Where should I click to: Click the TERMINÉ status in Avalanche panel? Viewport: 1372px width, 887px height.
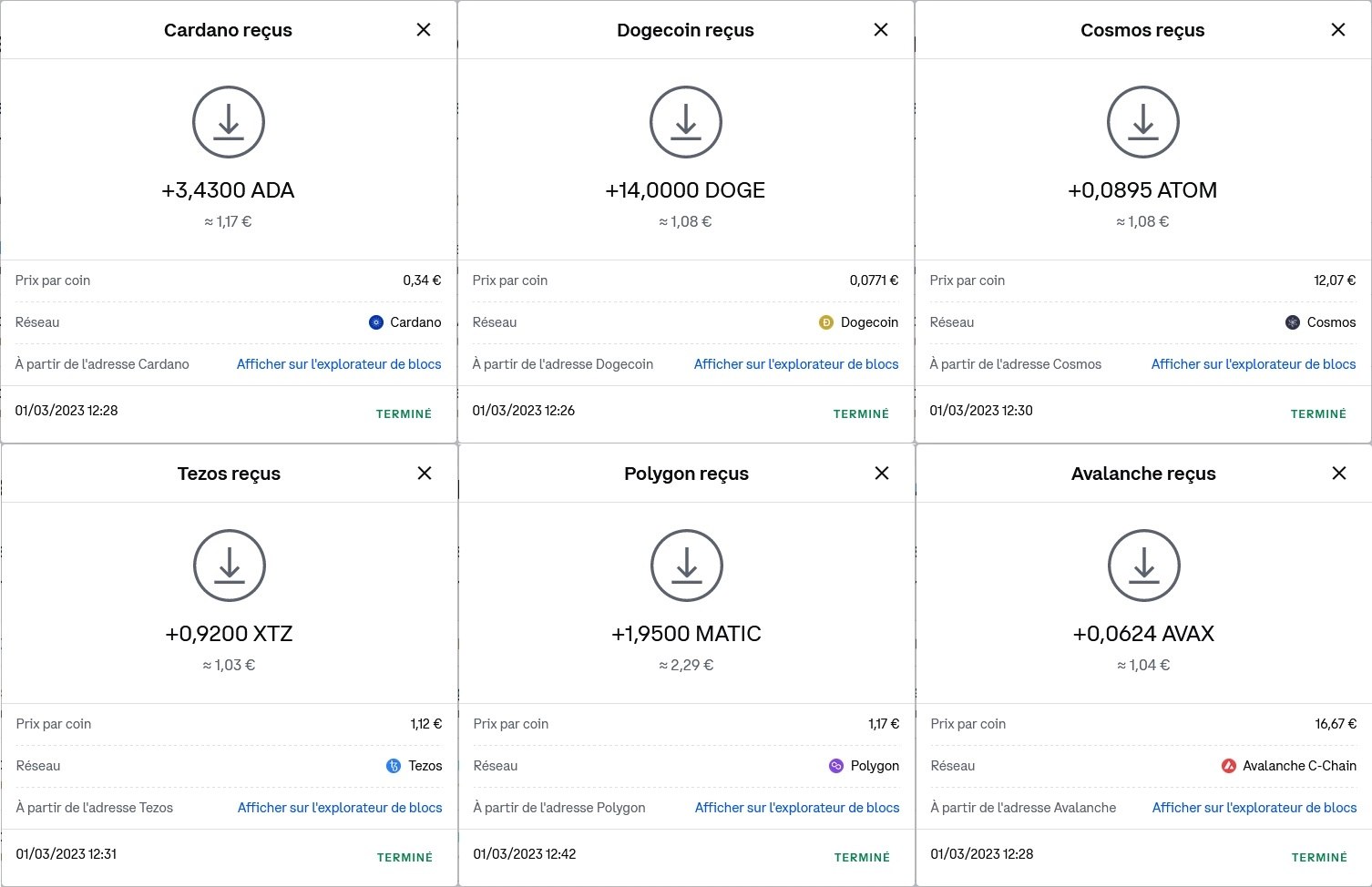(x=1320, y=857)
